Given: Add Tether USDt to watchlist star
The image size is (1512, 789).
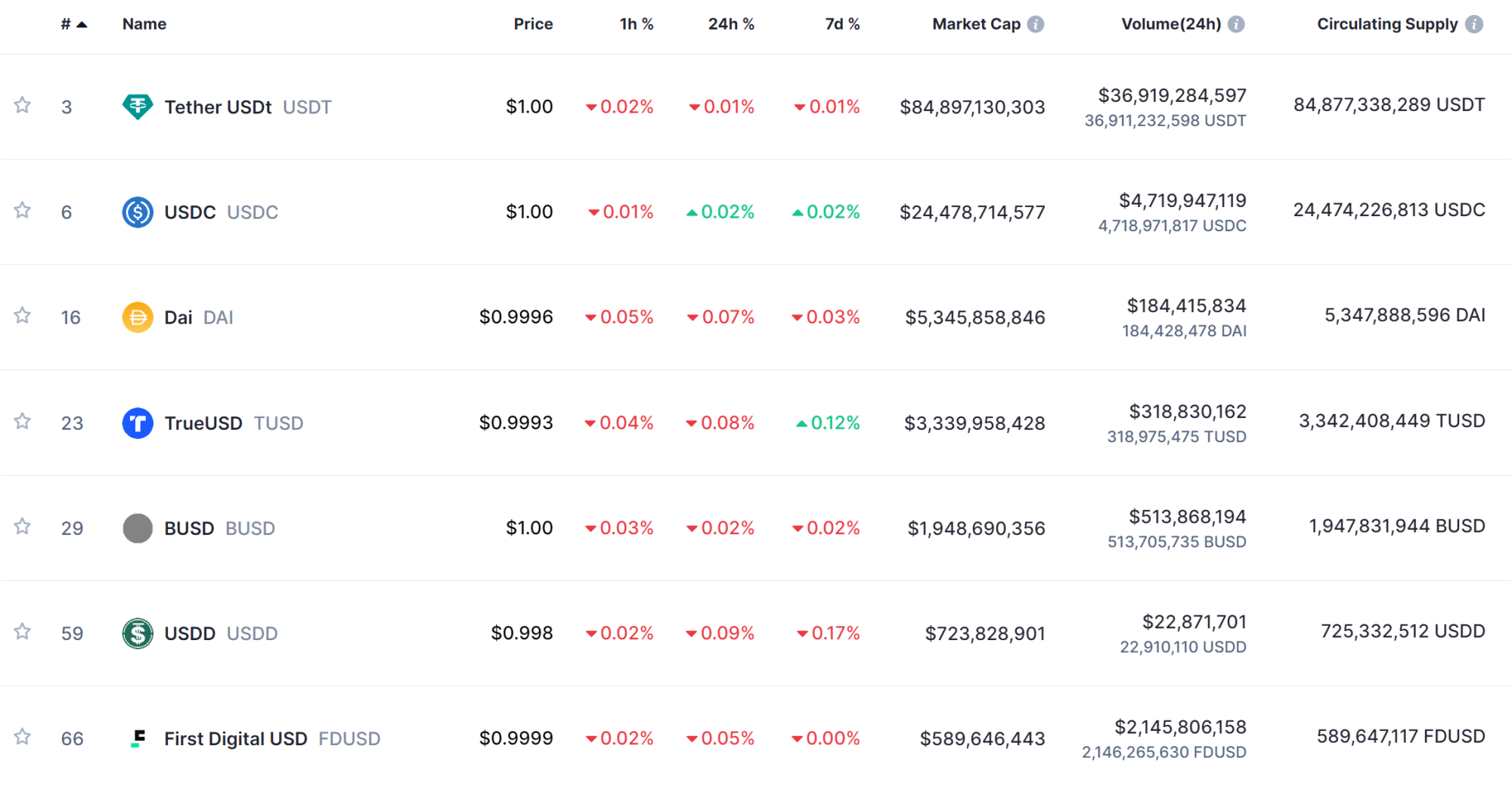Looking at the screenshot, I should click(23, 105).
